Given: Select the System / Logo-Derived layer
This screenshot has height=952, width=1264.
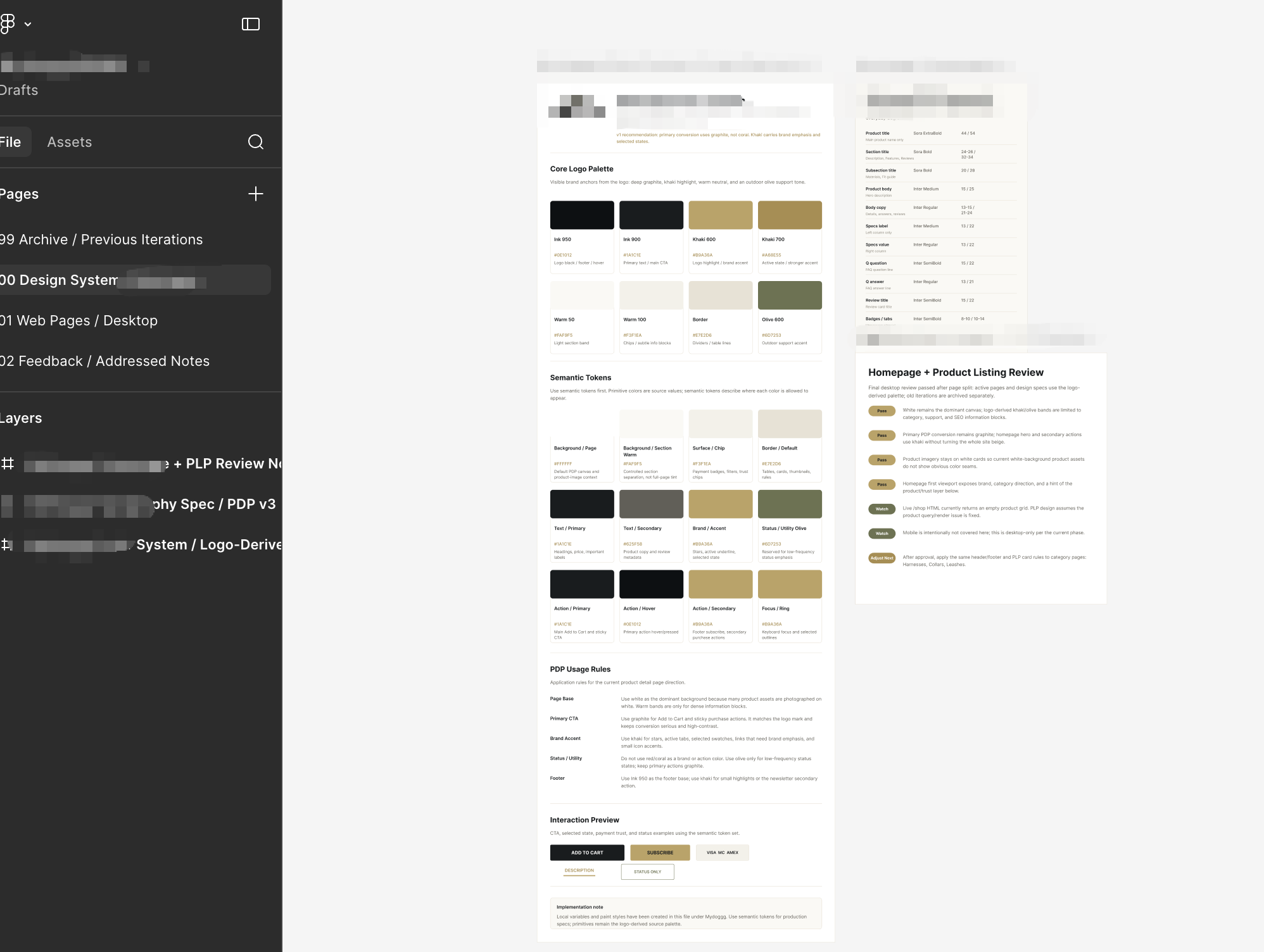Looking at the screenshot, I should click(141, 544).
